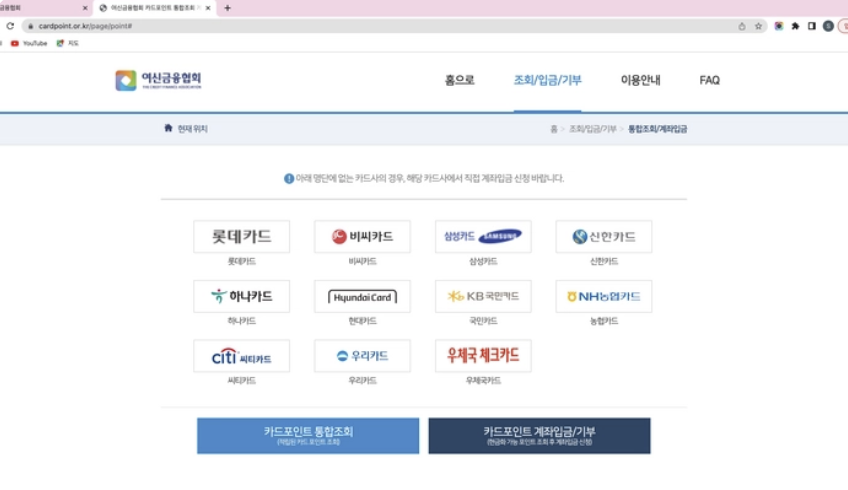This screenshot has height=490, width=848.
Task: Click the 우리카드 caption text
Action: (362, 380)
